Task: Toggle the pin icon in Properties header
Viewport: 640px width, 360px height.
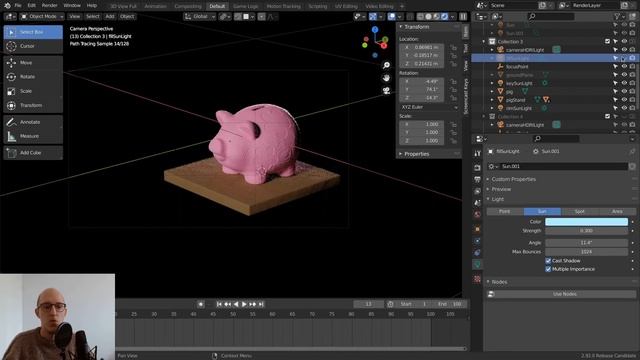Action: click(x=632, y=151)
